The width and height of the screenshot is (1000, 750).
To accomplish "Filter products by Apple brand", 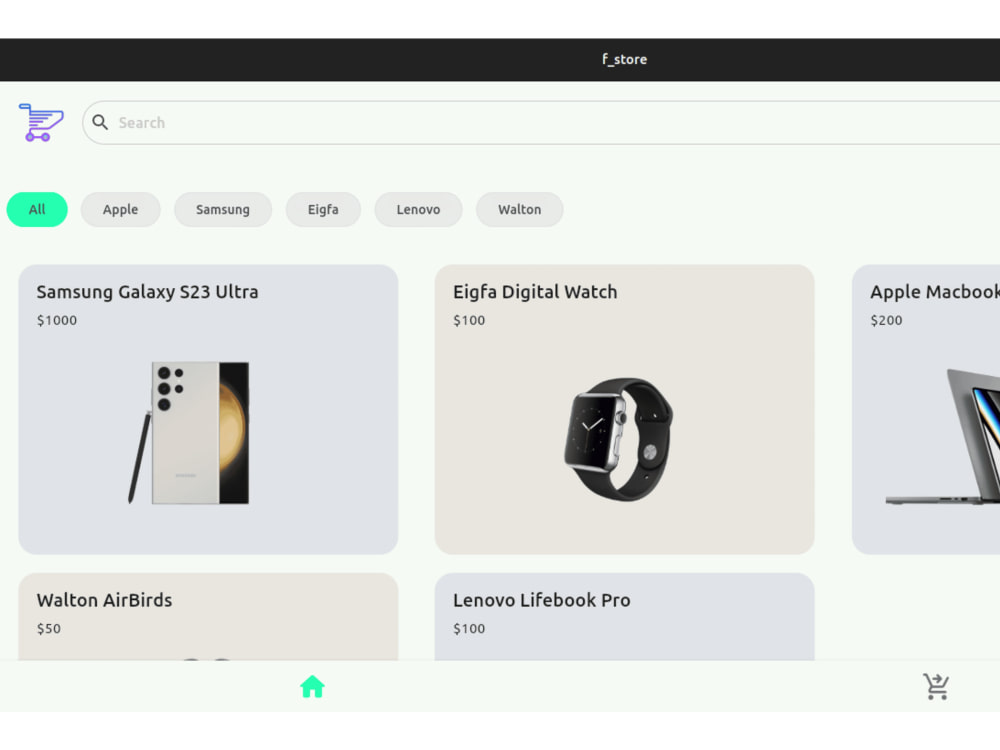I will (x=121, y=209).
